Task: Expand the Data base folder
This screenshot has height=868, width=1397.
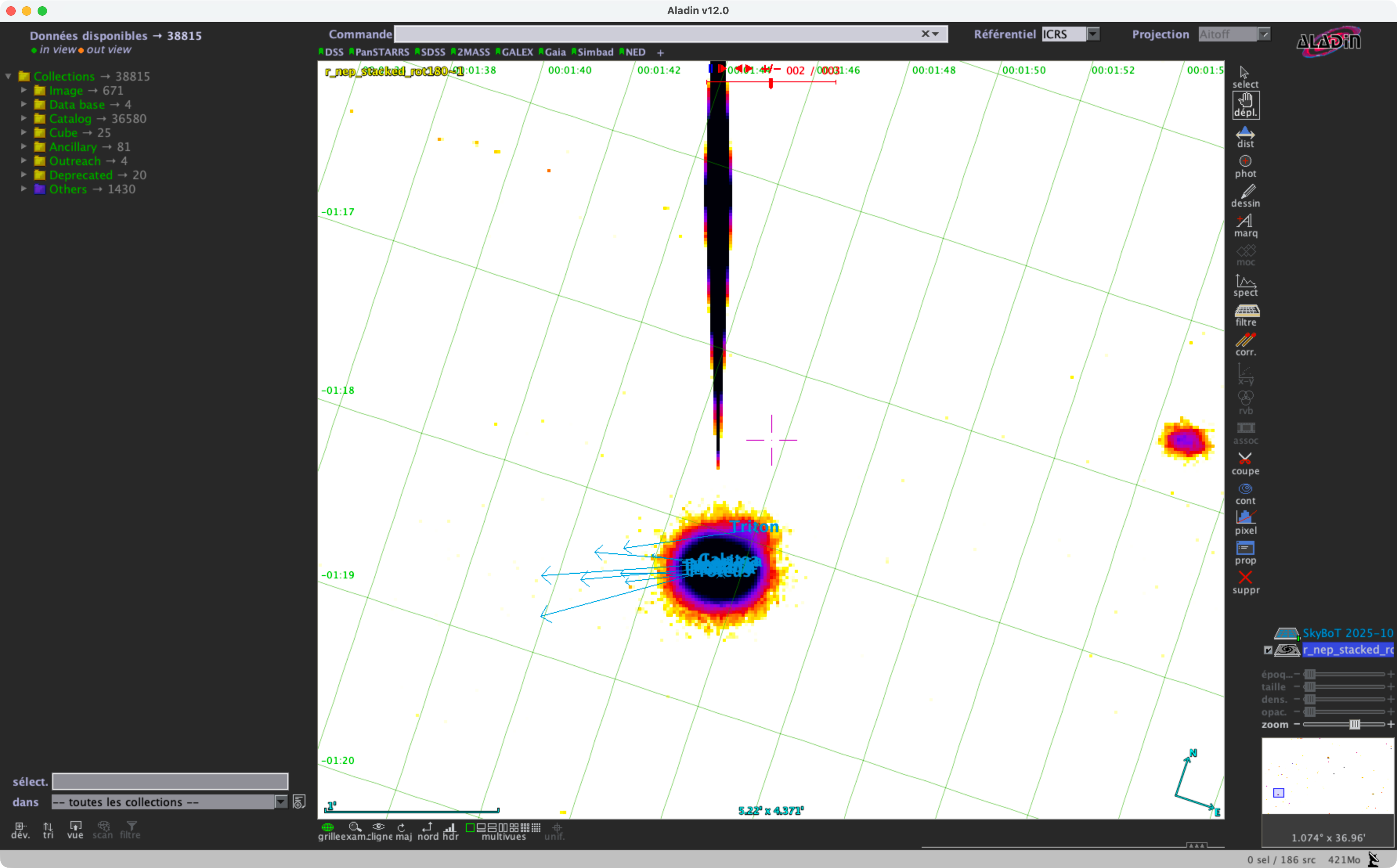Action: [23, 104]
